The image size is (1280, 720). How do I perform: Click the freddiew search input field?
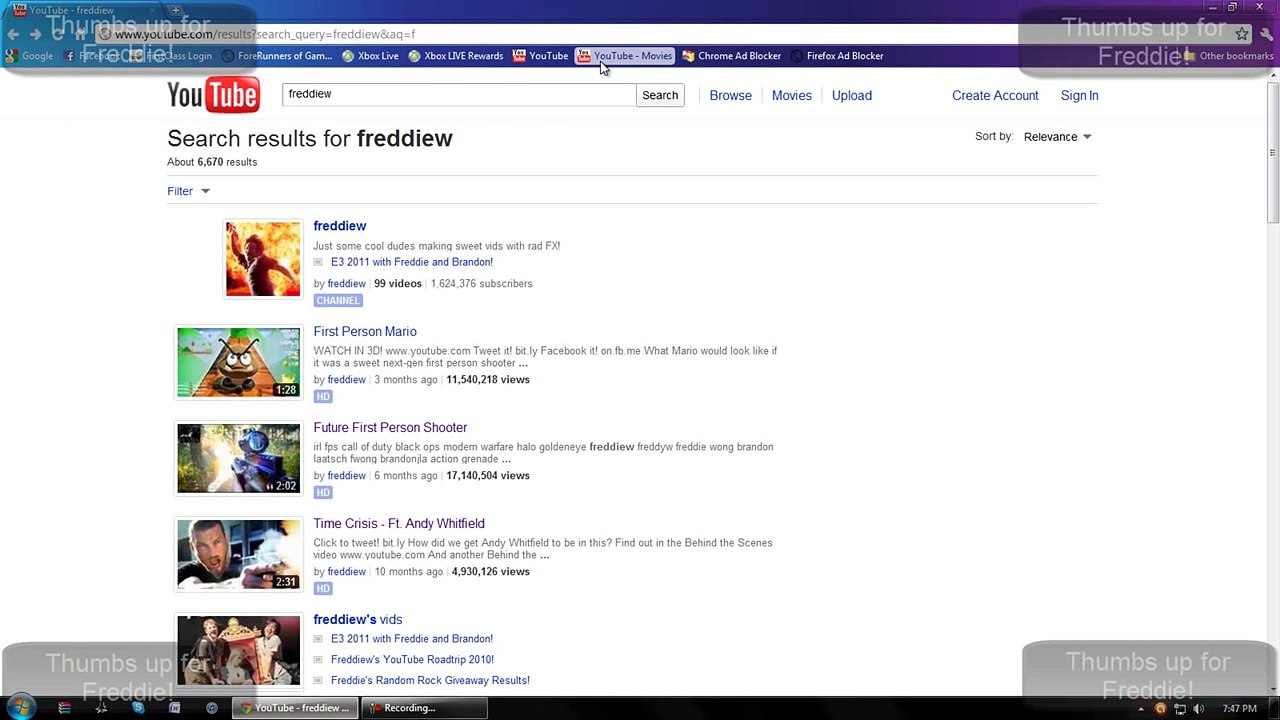tap(459, 94)
